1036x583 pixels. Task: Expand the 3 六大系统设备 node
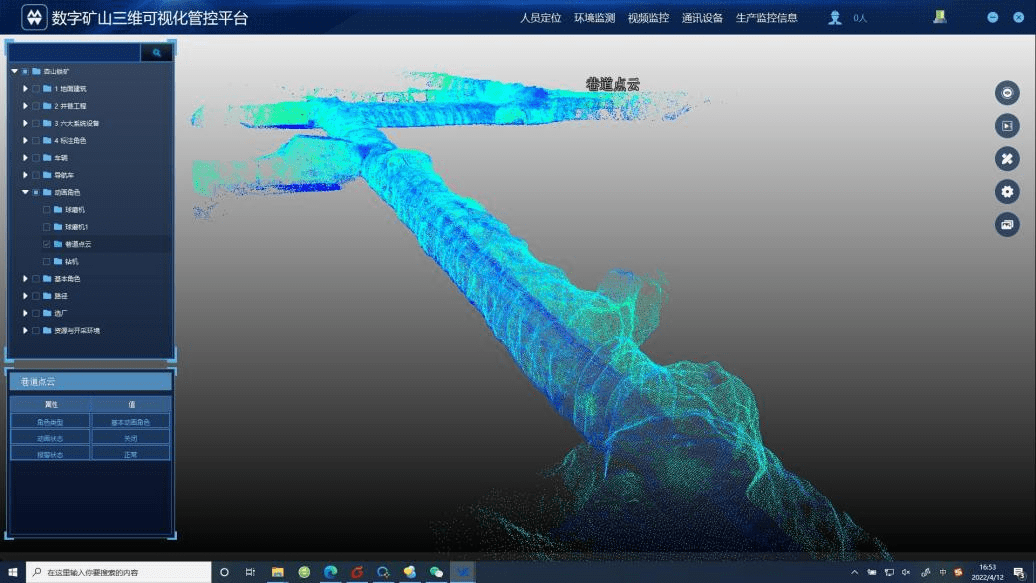pyautogui.click(x=25, y=123)
